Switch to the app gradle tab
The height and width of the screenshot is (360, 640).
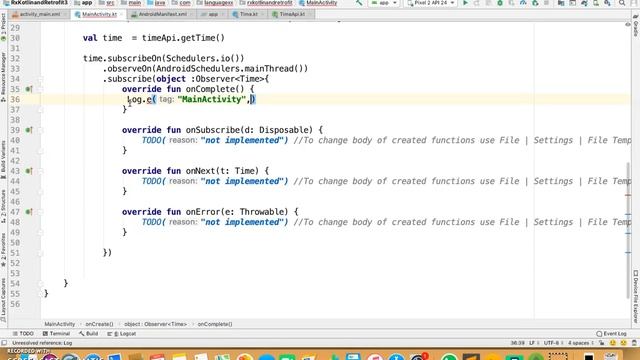212,14
